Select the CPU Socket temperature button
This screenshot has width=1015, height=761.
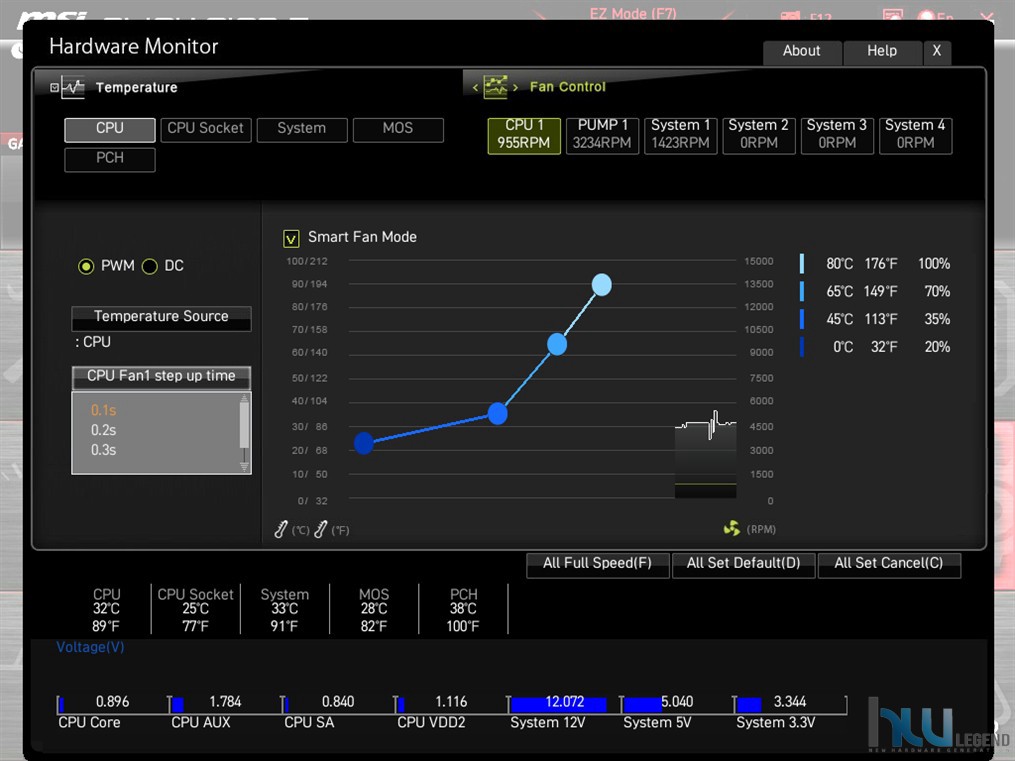pos(206,129)
